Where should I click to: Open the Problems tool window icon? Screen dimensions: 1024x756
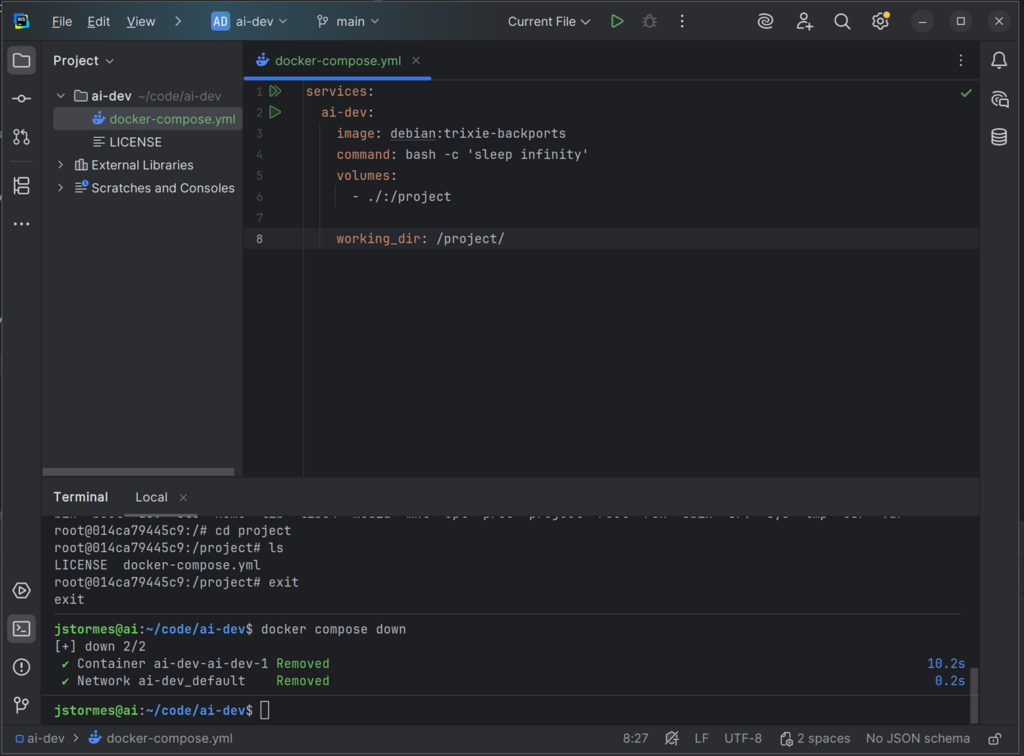point(21,667)
